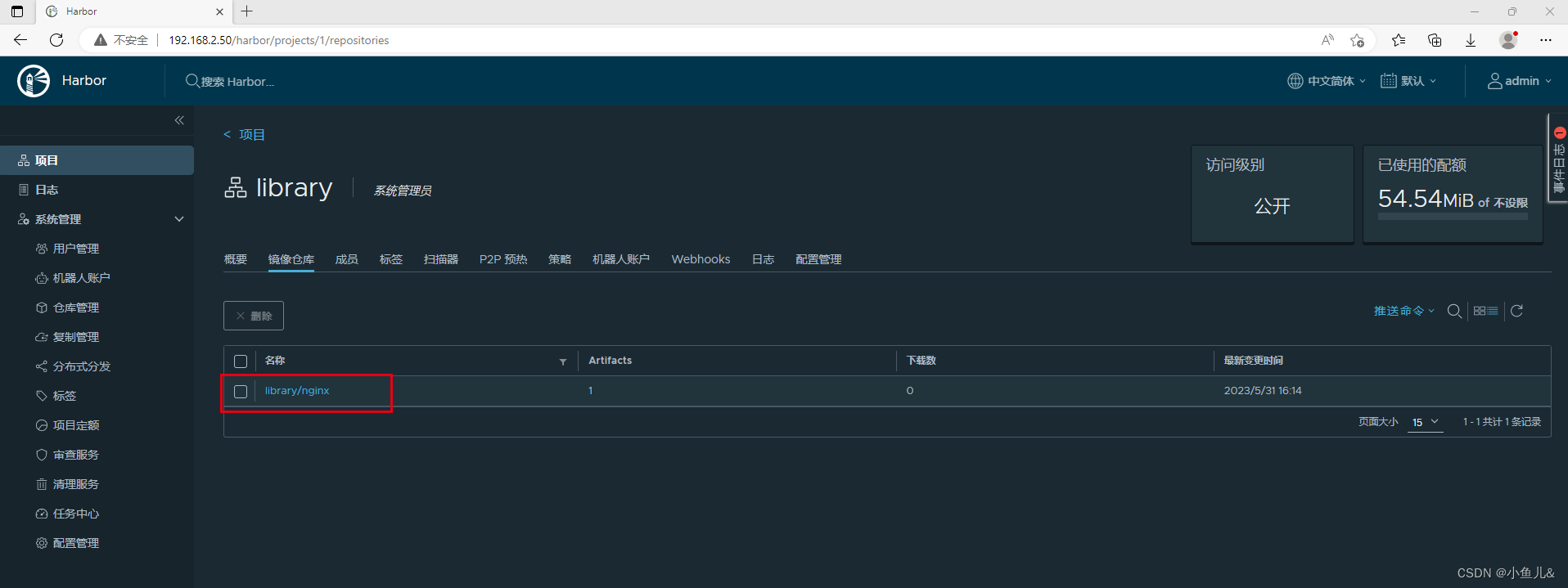Select 项目 in the sidebar

(x=97, y=160)
